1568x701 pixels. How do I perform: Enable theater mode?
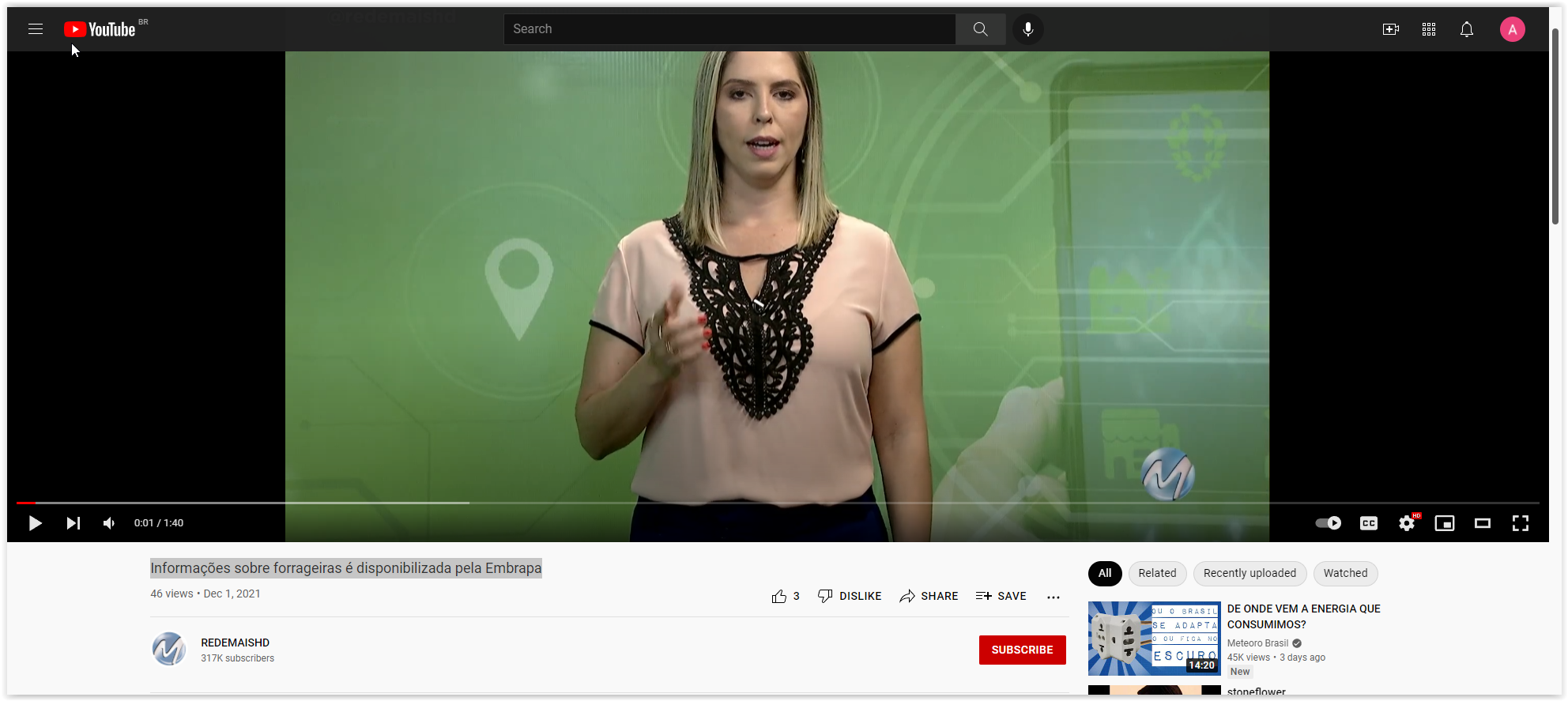point(1483,523)
